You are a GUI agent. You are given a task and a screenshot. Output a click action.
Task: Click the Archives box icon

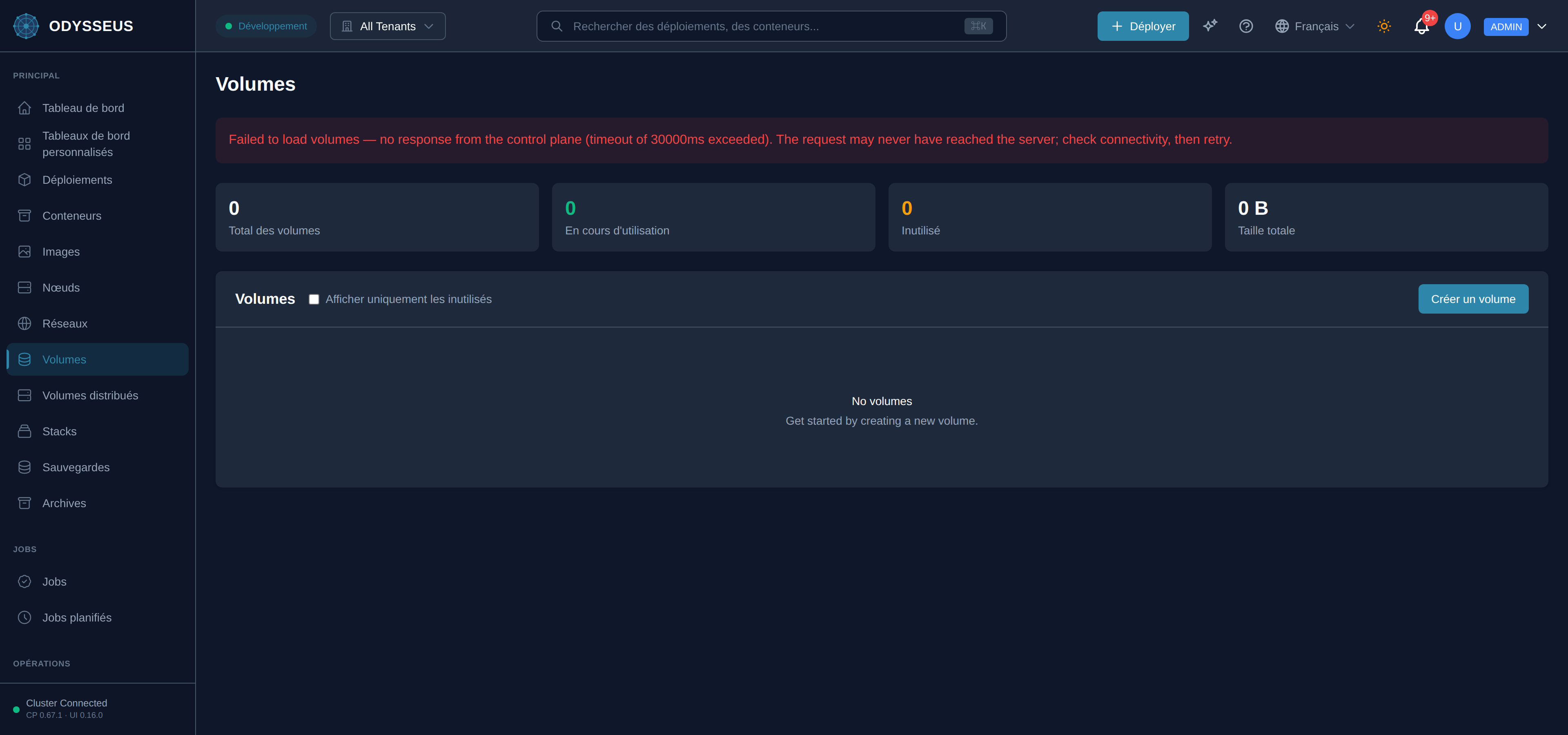(x=24, y=503)
